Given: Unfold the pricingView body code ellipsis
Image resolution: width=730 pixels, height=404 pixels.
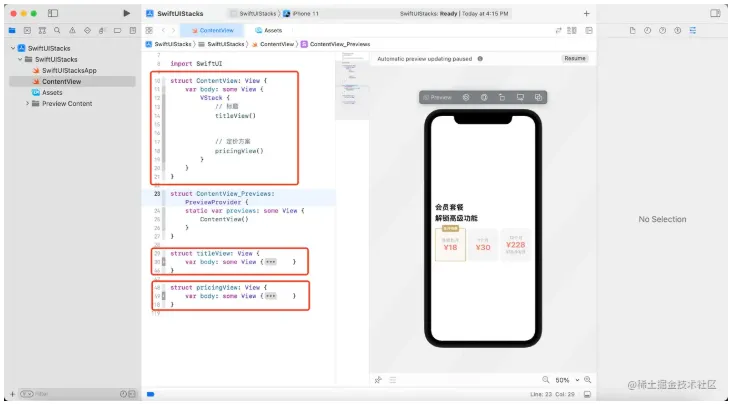Looking at the screenshot, I should 270,296.
